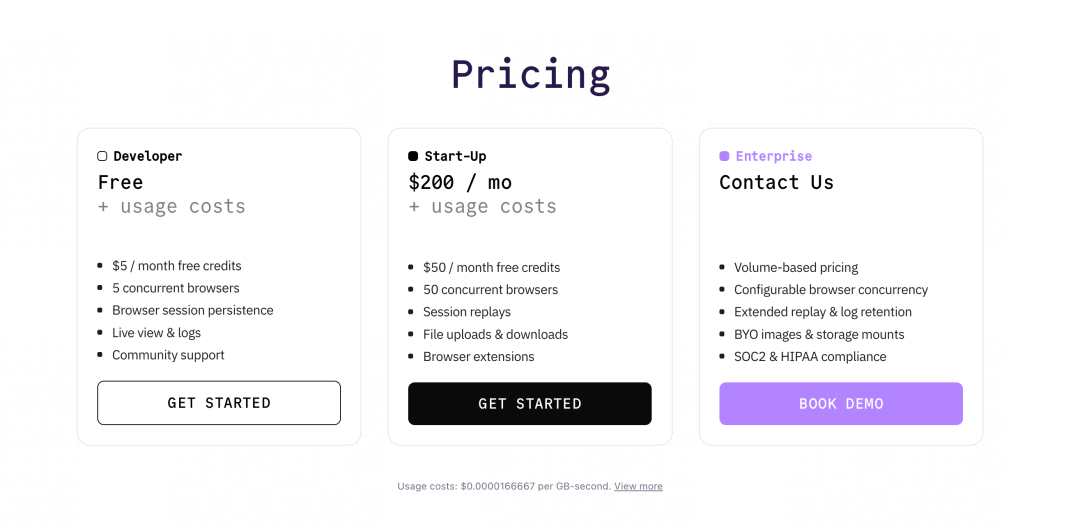Image resolution: width=1080 pixels, height=529 pixels.
Task: Click the 'Browser extensions' feature item
Action: [478, 356]
